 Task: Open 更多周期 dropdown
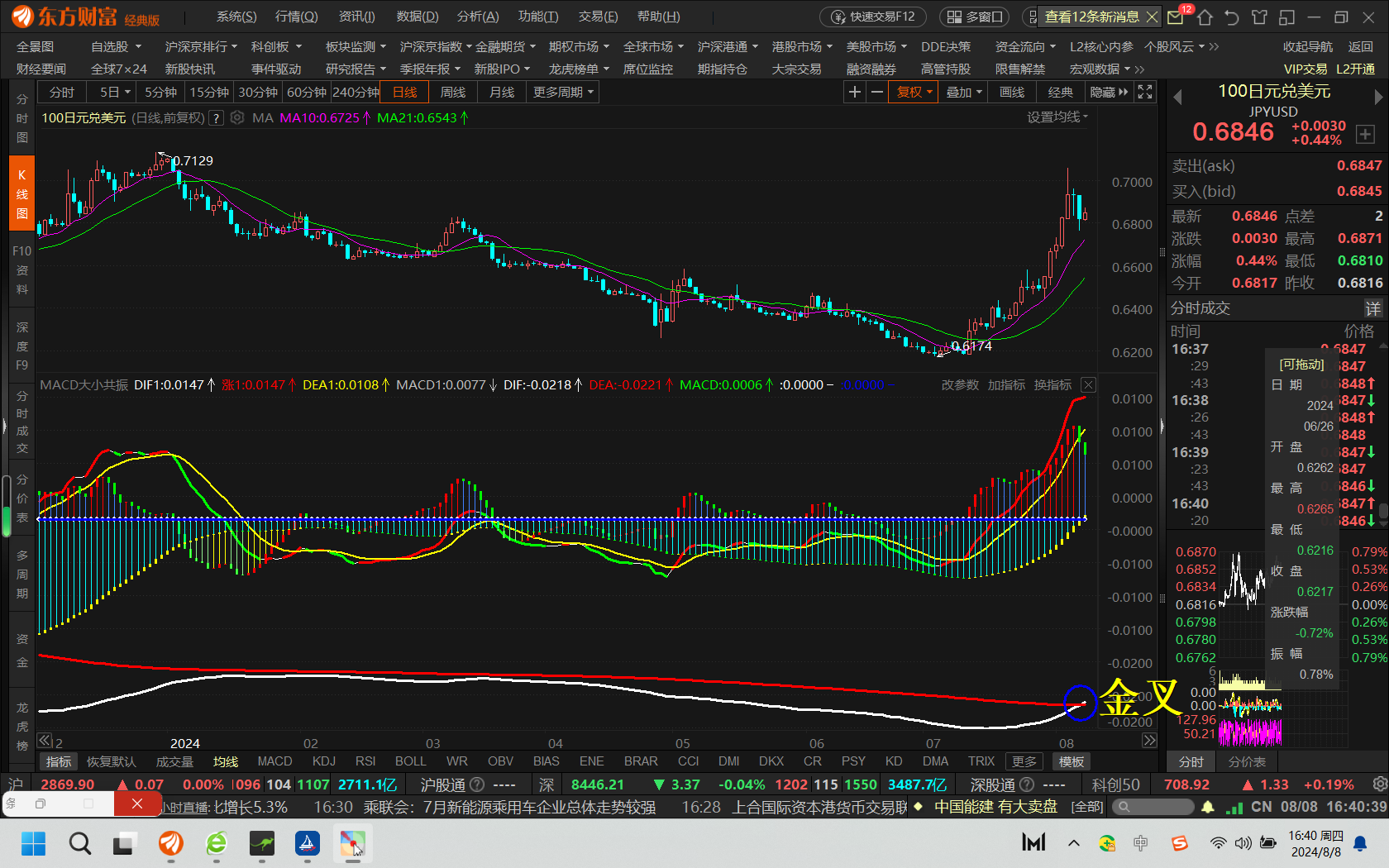(x=563, y=92)
